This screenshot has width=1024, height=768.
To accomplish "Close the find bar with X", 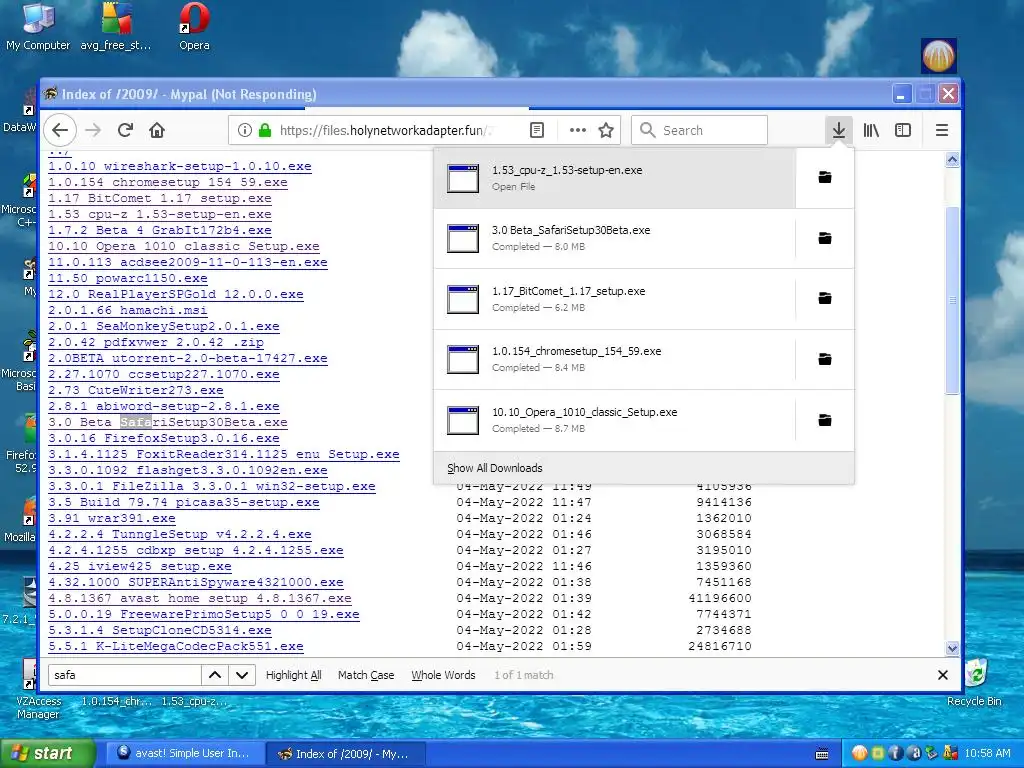I will pyautogui.click(x=942, y=675).
